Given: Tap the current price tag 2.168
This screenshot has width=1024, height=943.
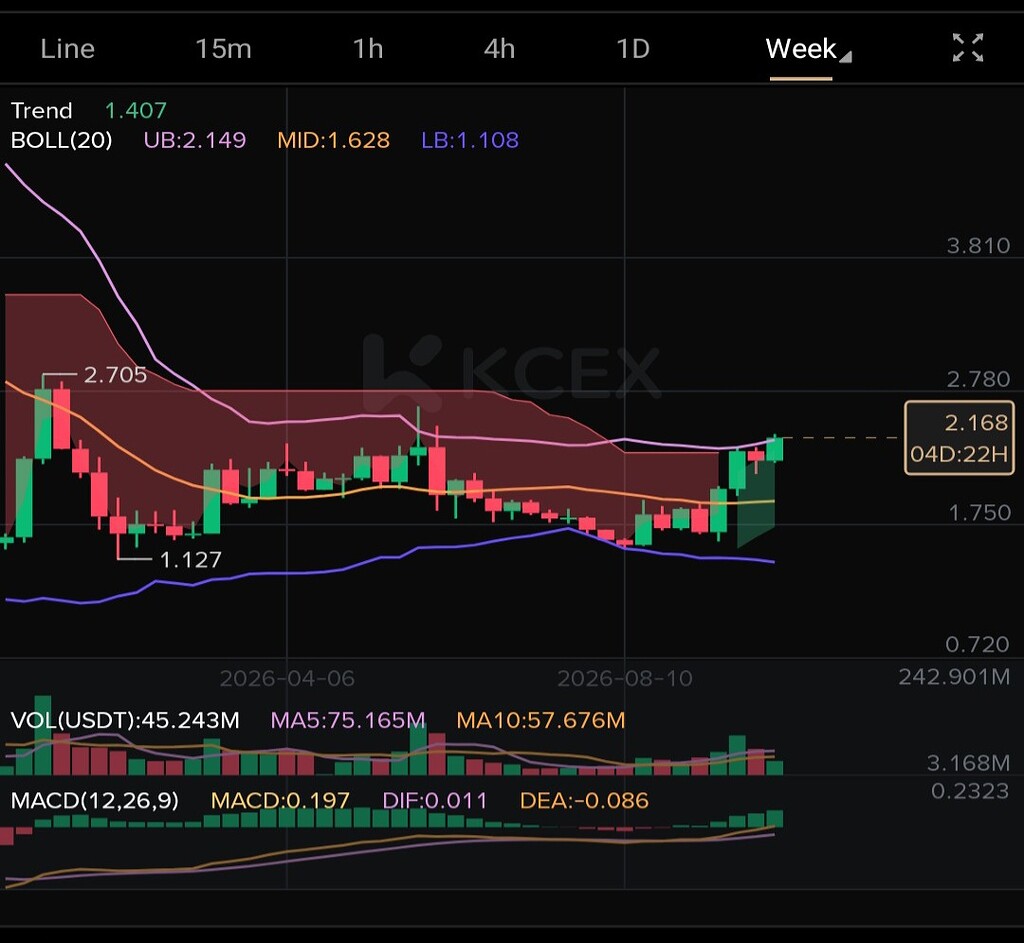Looking at the screenshot, I should pyautogui.click(x=959, y=438).
